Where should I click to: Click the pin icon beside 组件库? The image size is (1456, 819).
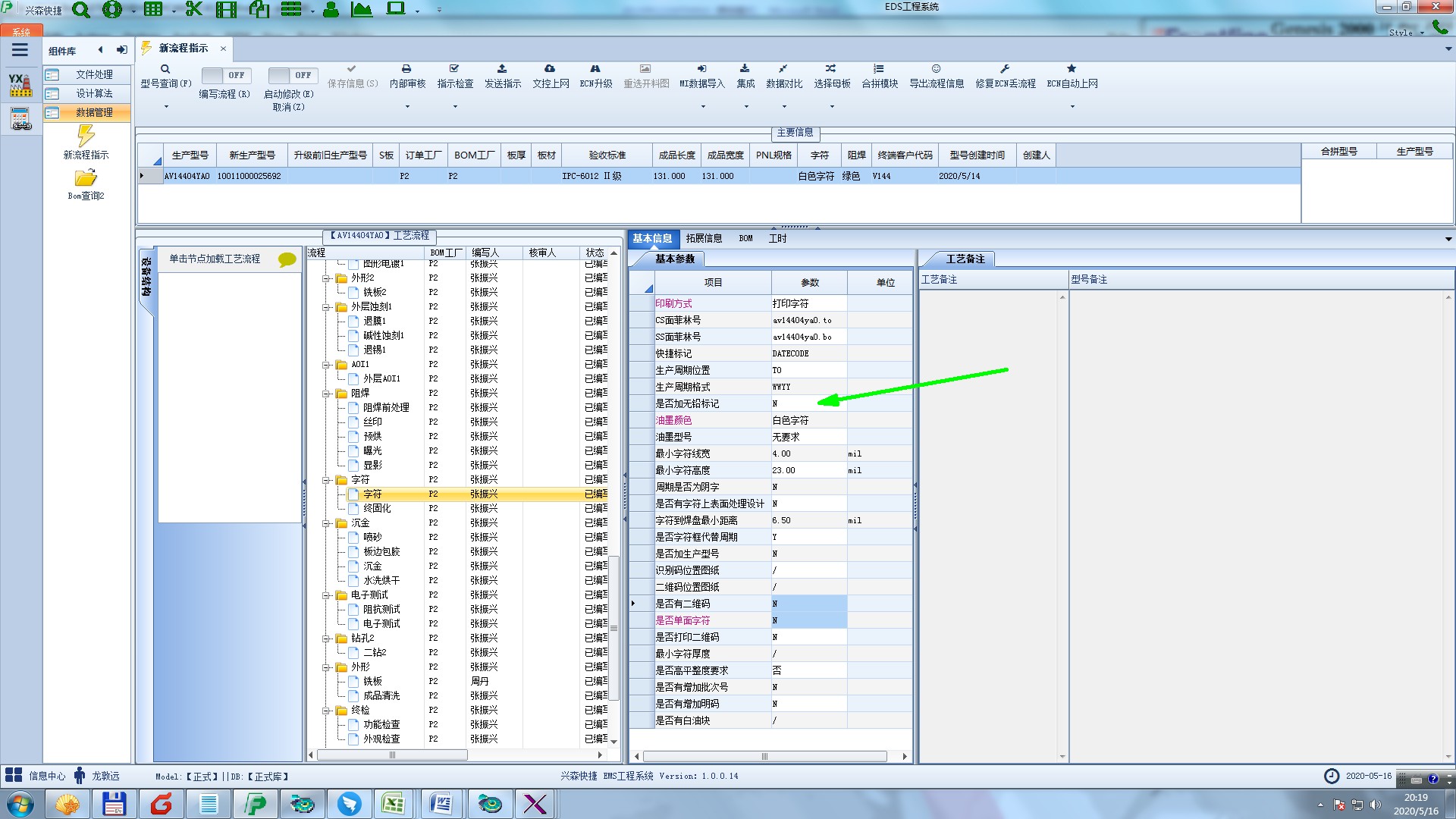coord(121,50)
